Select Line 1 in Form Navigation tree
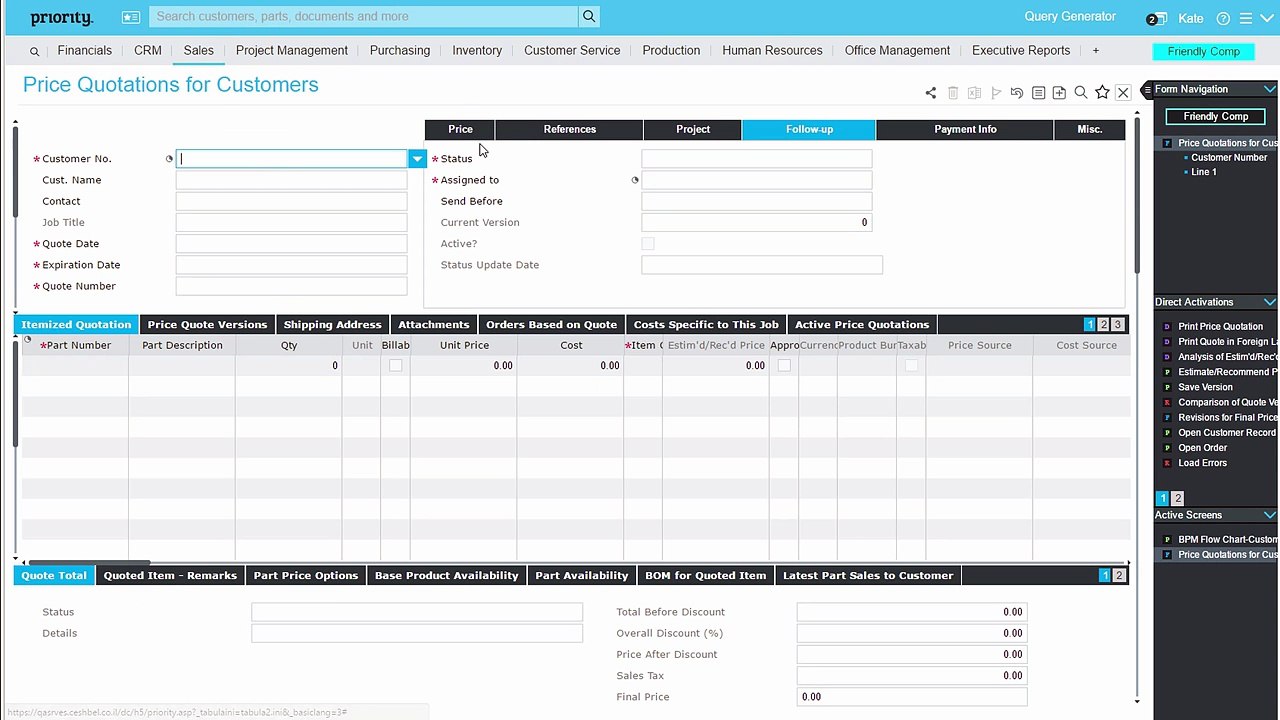The height and width of the screenshot is (720, 1280). [x=1203, y=172]
